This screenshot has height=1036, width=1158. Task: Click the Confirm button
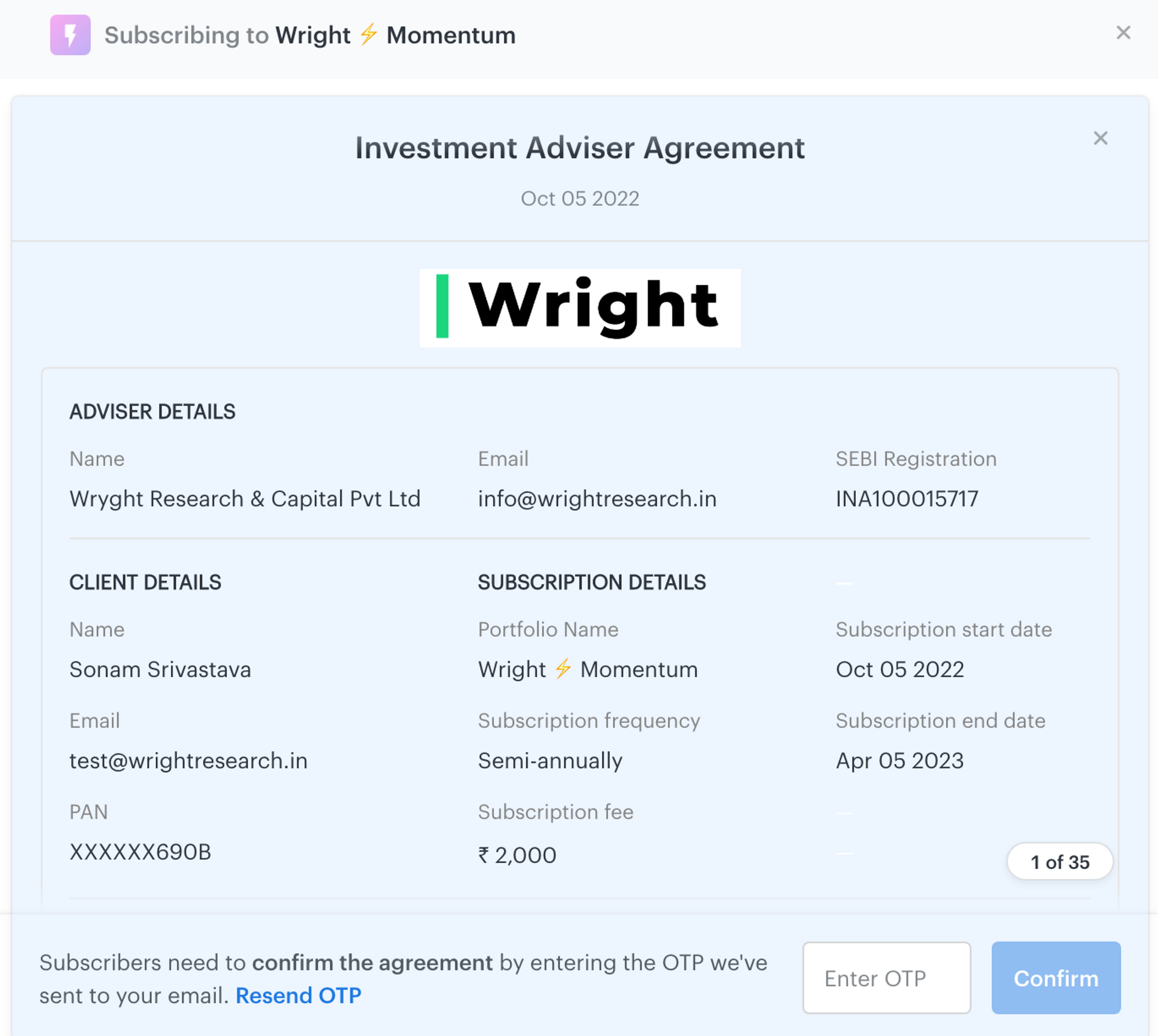click(x=1056, y=978)
